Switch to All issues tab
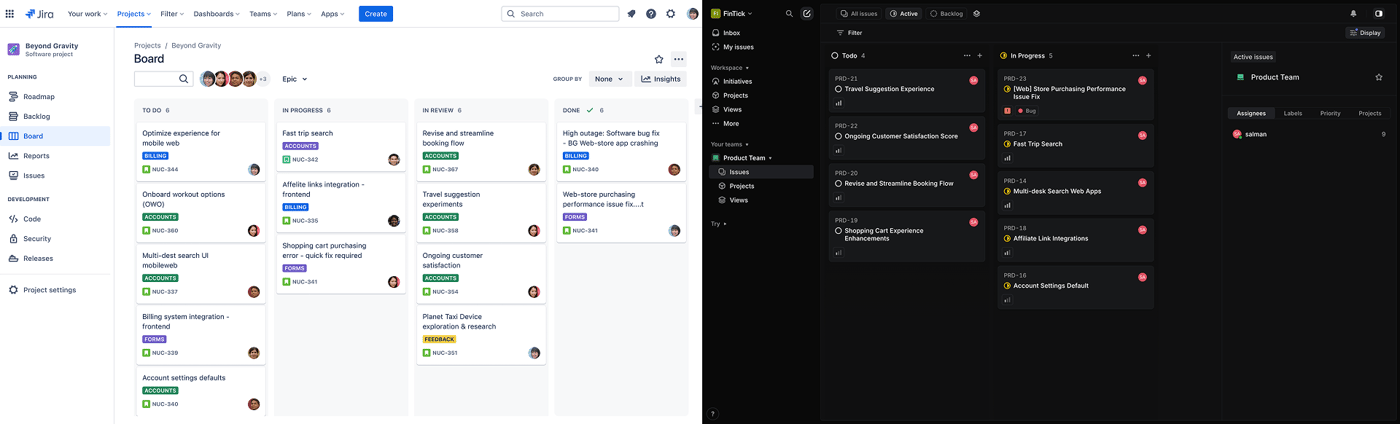Image resolution: width=1400 pixels, height=424 pixels. pyautogui.click(x=859, y=14)
